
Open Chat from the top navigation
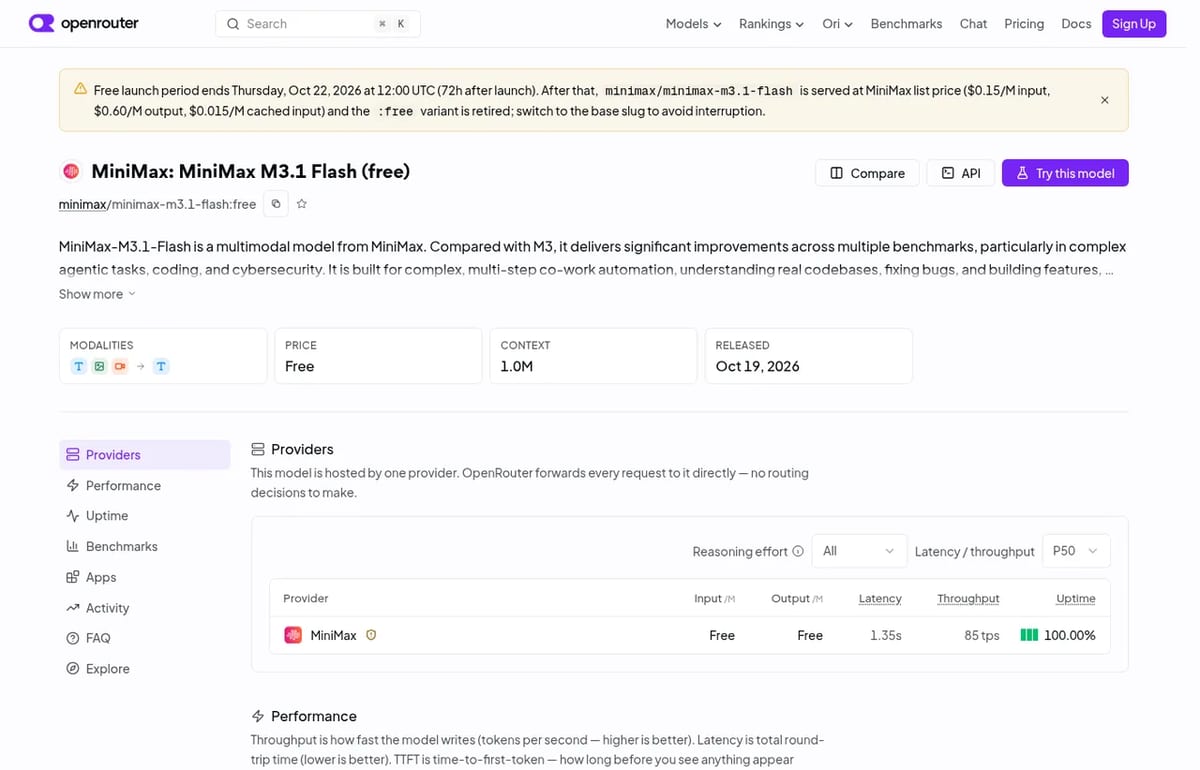point(973,24)
